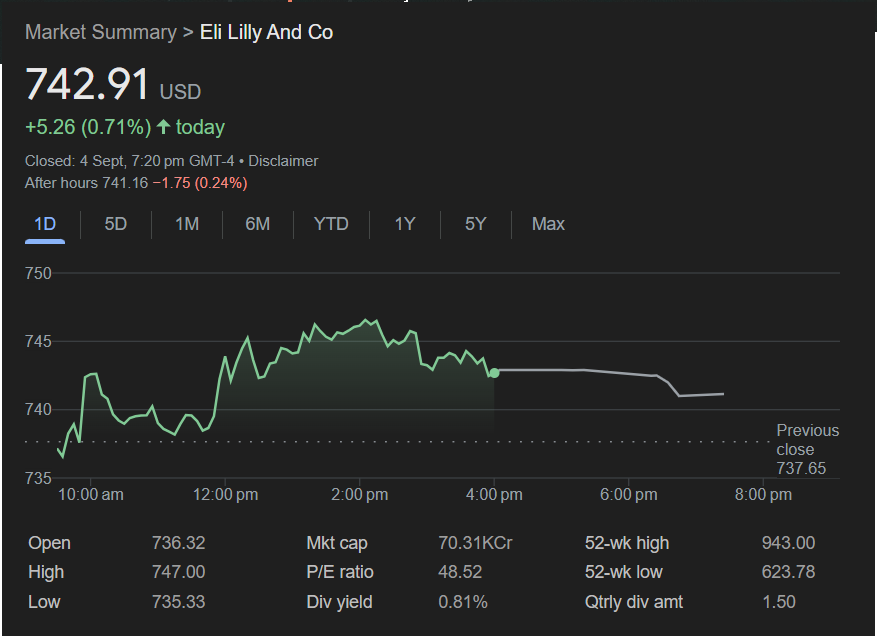Click the 10:00 am axis label
The image size is (877, 638).
point(91,495)
